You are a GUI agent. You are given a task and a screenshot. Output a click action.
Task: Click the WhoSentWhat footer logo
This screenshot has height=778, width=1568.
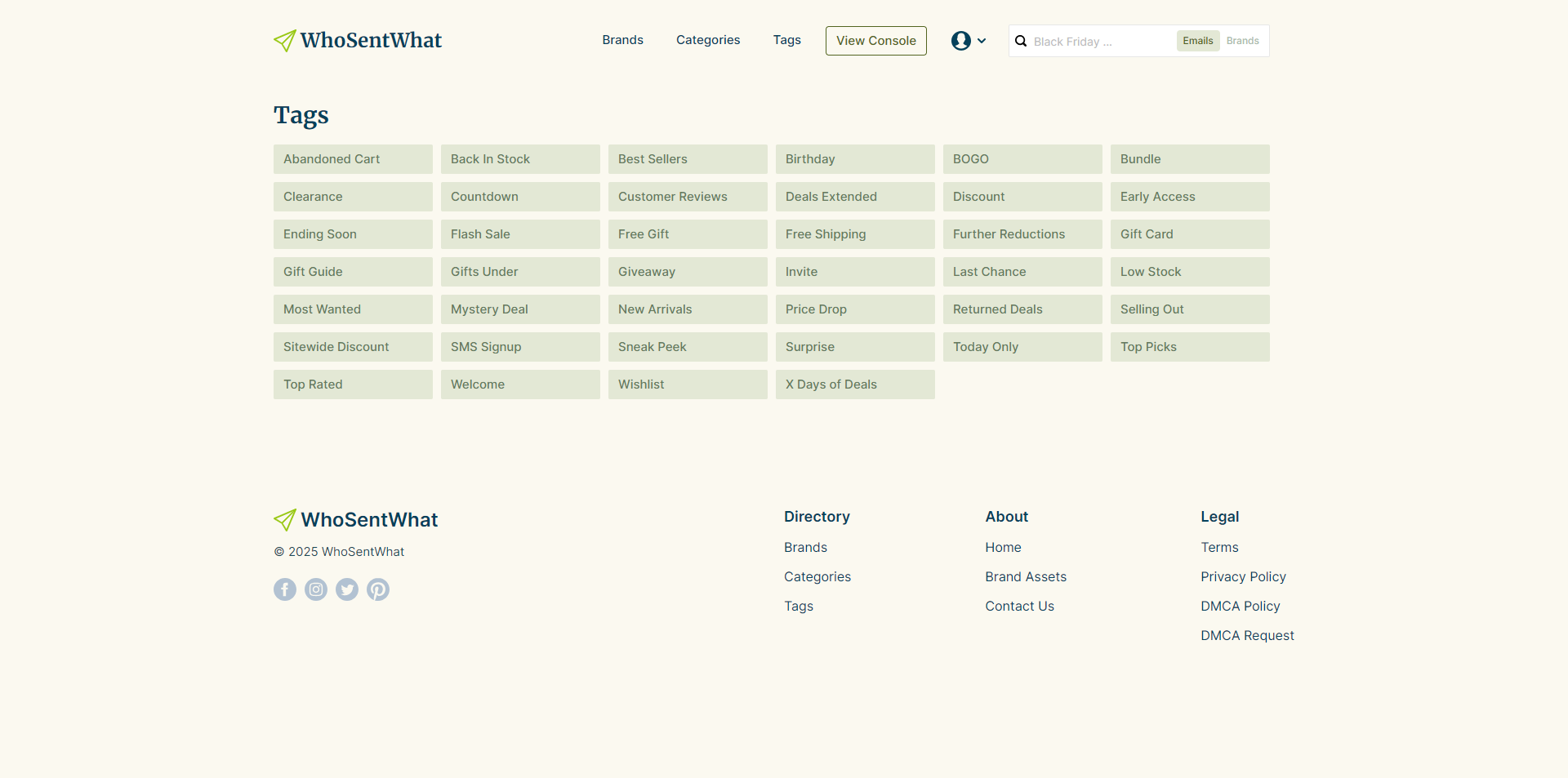[x=356, y=520]
